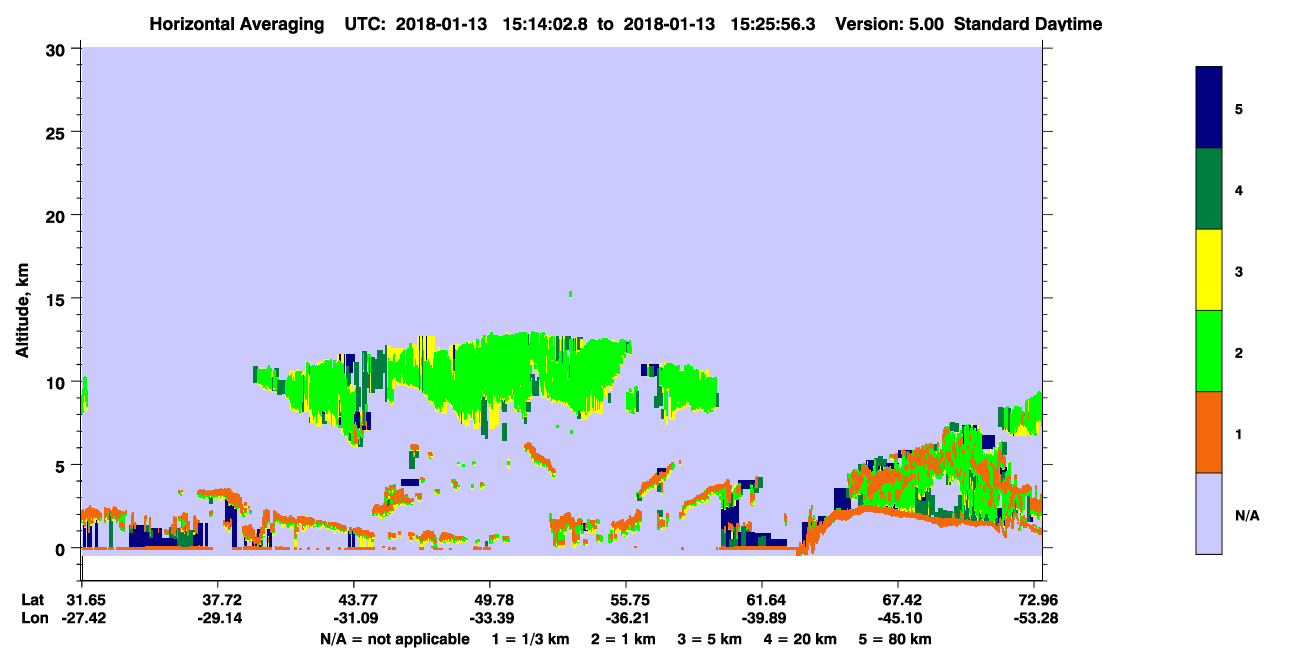Click the y-axis tick label 0
The height and width of the screenshot is (667, 1300).
(62, 549)
